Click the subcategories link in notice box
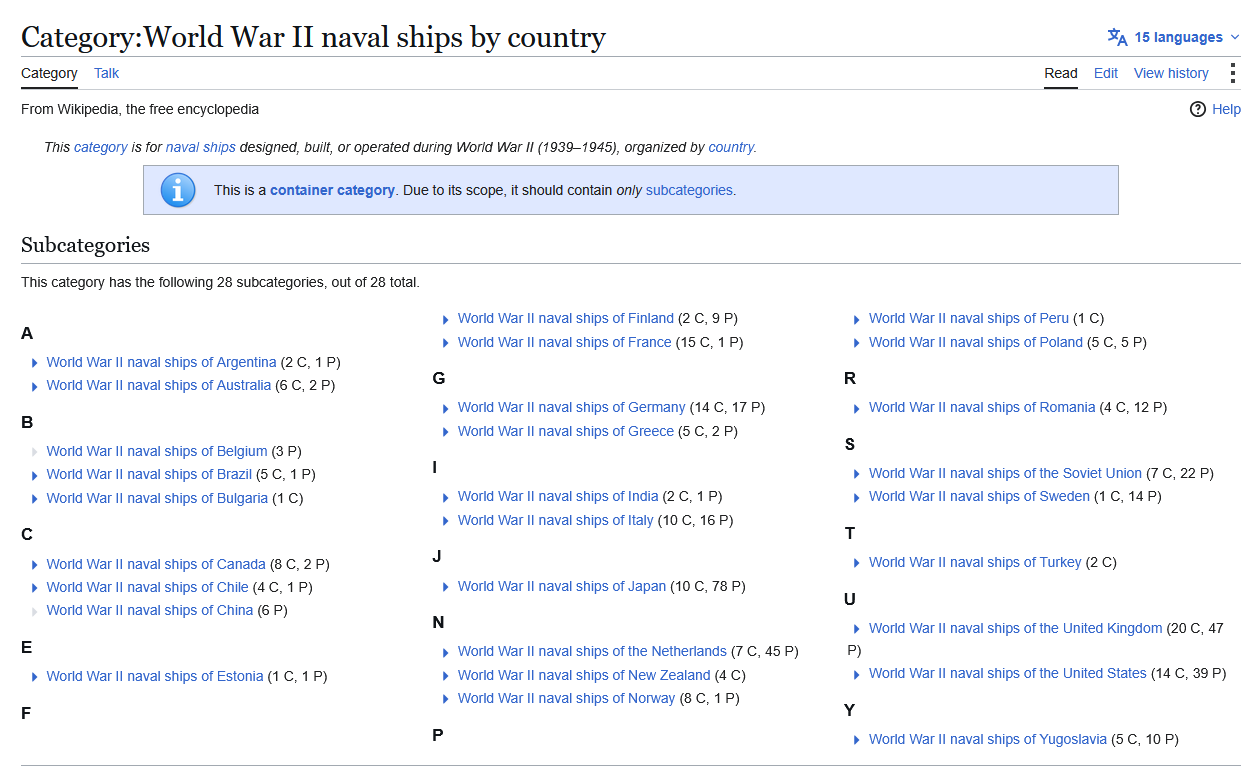The width and height of the screenshot is (1259, 766). click(689, 190)
